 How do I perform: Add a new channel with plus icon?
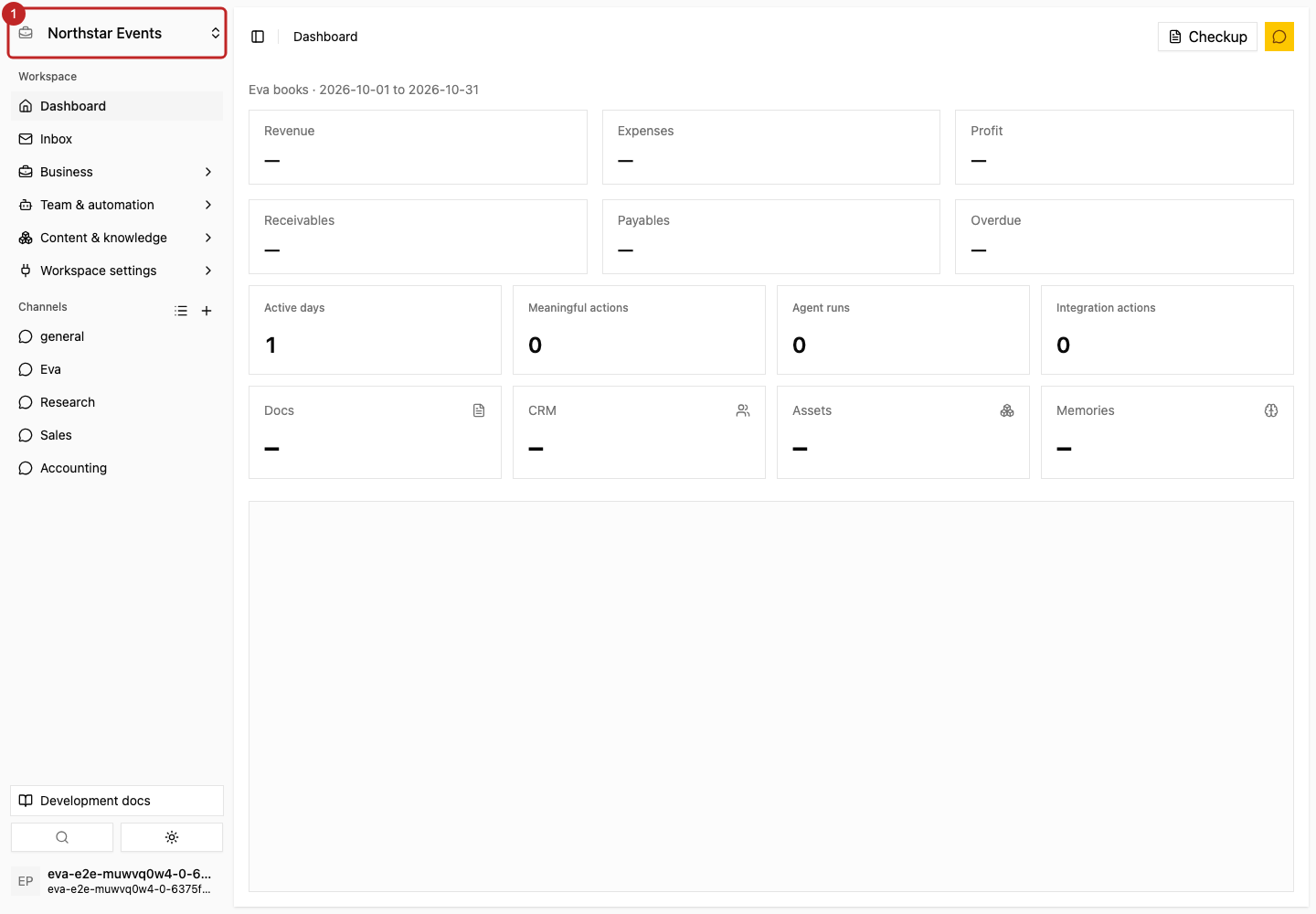click(207, 311)
